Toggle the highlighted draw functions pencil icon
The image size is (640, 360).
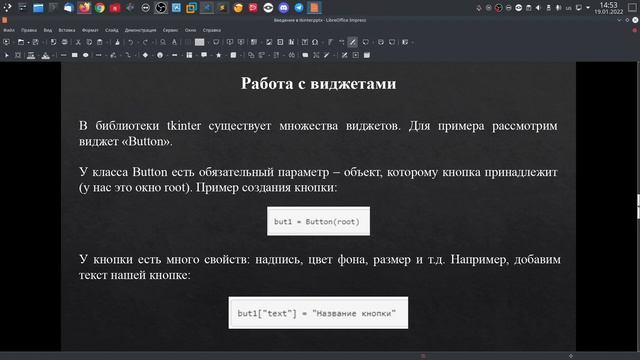(x=352, y=42)
